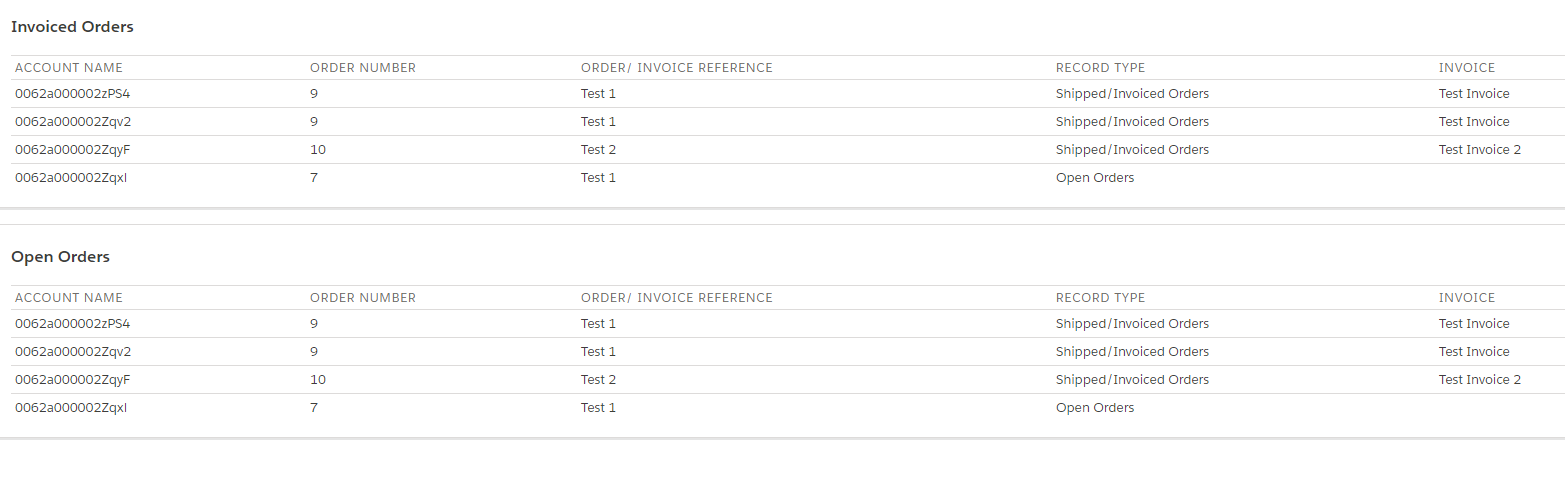Click Test Invoice 2 in Invoiced Orders table
Viewport: 1565px width, 482px height.
pos(1479,150)
